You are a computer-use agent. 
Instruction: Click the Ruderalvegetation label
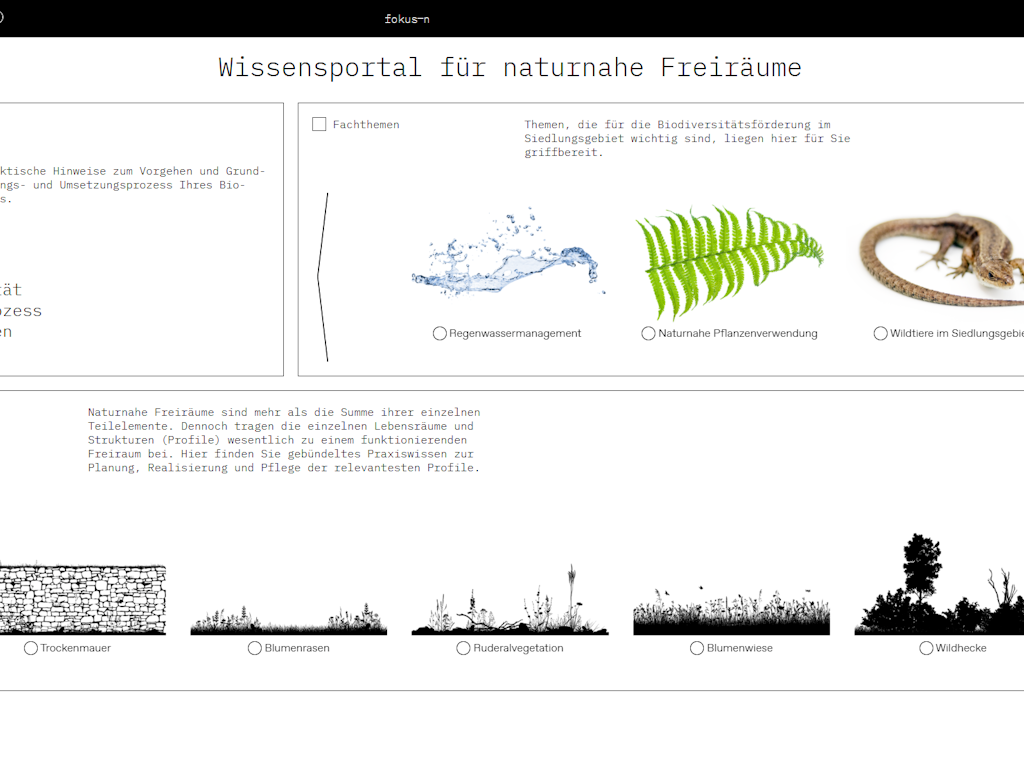pos(519,648)
